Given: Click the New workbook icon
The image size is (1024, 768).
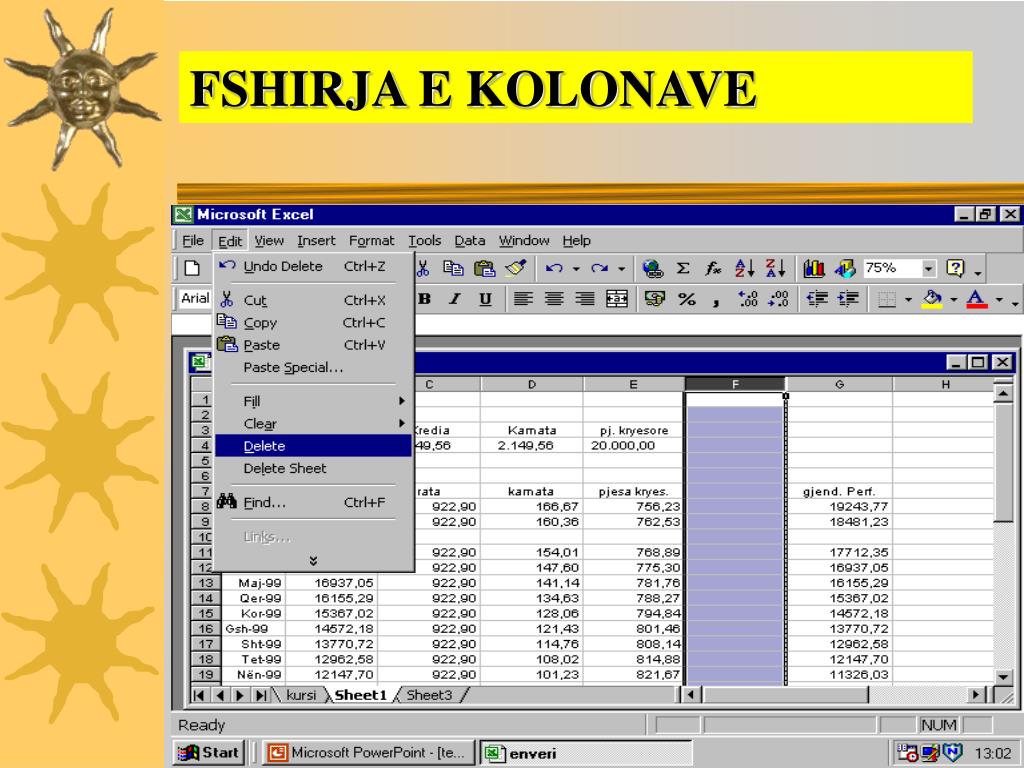Looking at the screenshot, I should tap(191, 268).
